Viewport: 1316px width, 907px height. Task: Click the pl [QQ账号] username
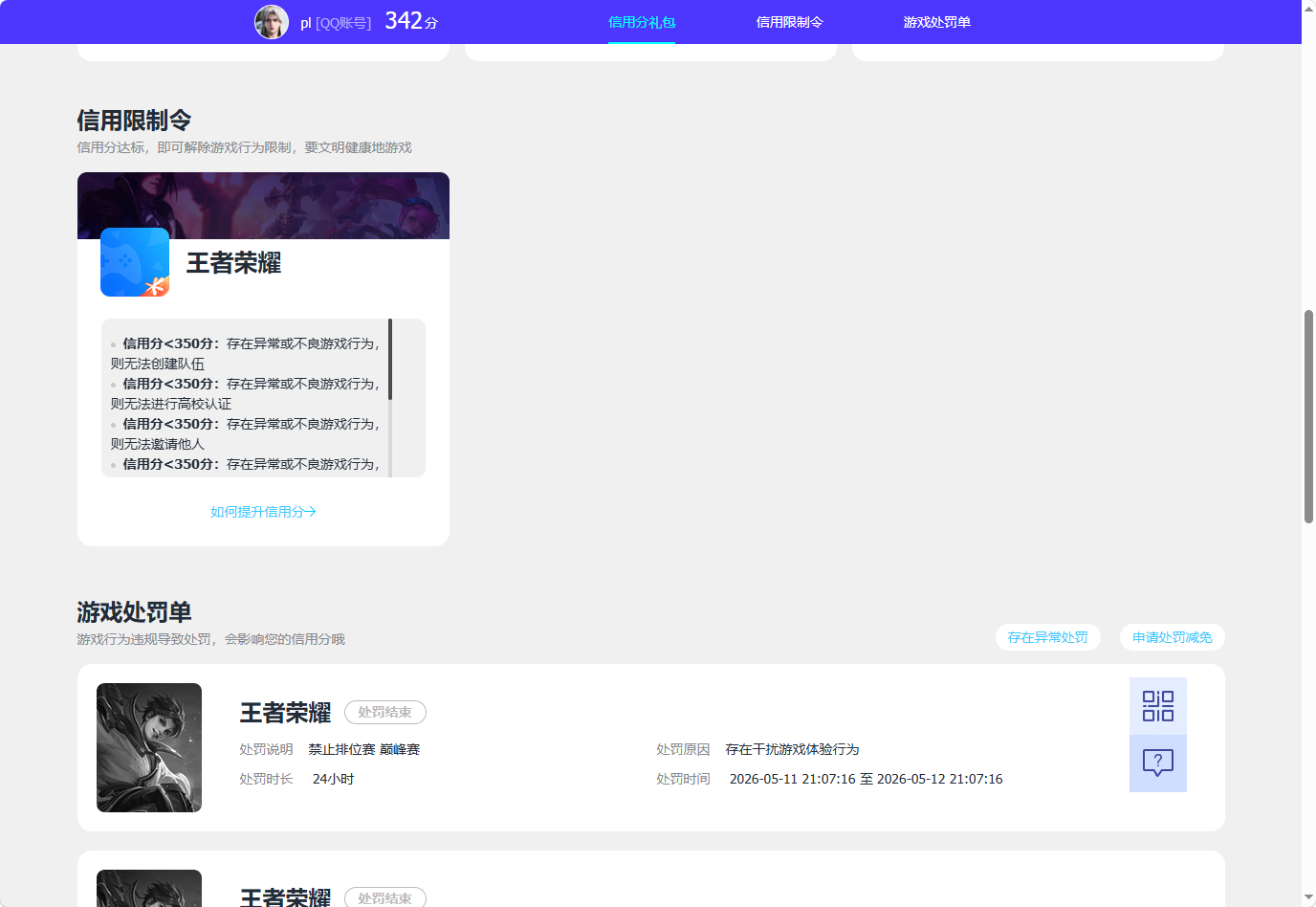pyautogui.click(x=336, y=23)
